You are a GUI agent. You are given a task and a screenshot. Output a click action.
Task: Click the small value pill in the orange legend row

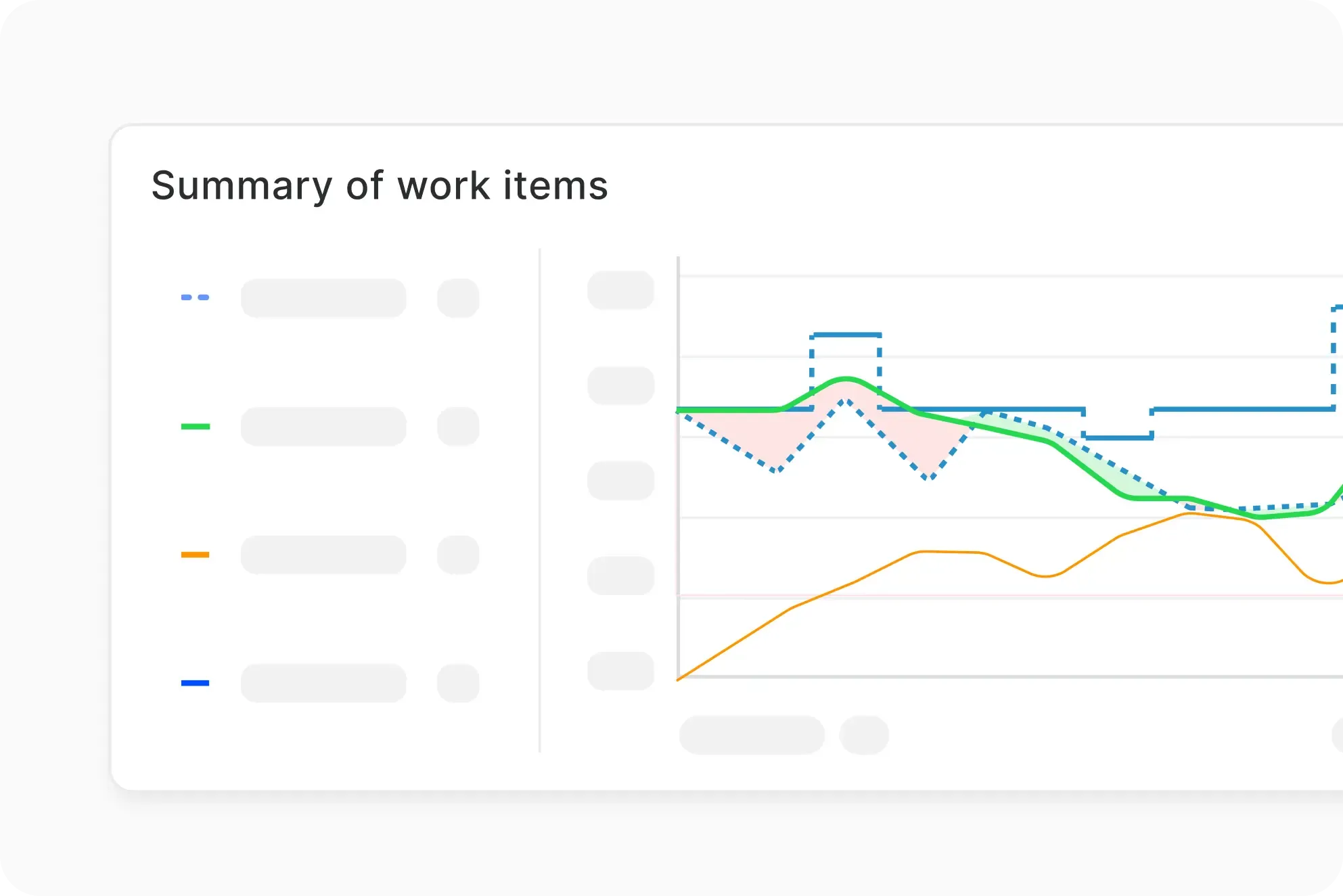coord(458,555)
